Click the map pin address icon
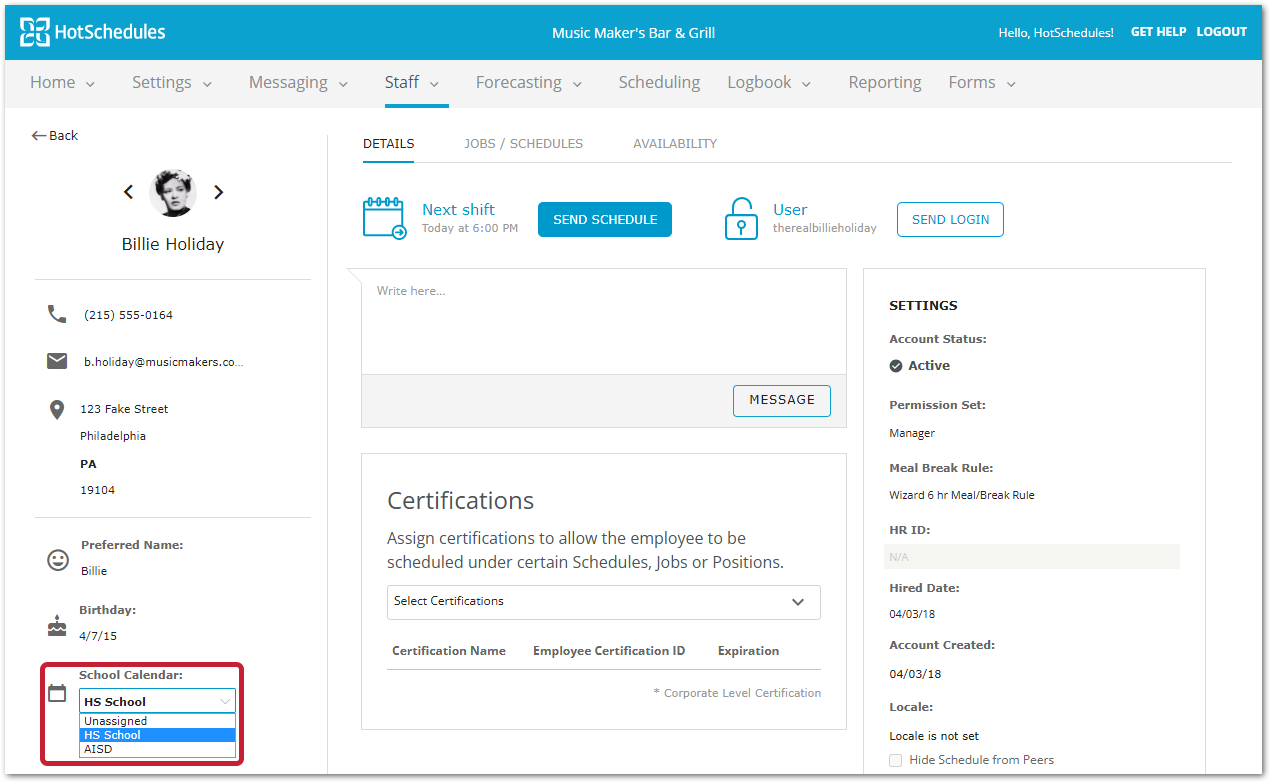The image size is (1271, 783). click(57, 409)
